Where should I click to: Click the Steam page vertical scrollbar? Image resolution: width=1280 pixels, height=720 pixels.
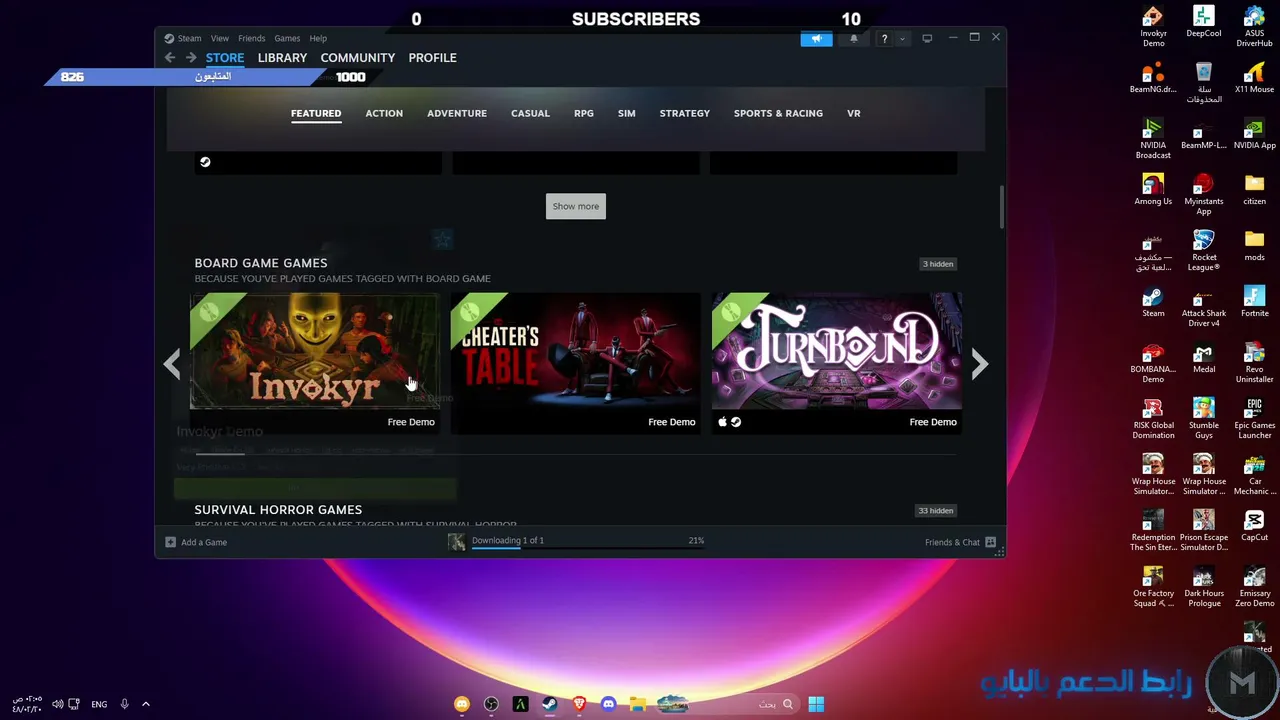tap(1001, 206)
